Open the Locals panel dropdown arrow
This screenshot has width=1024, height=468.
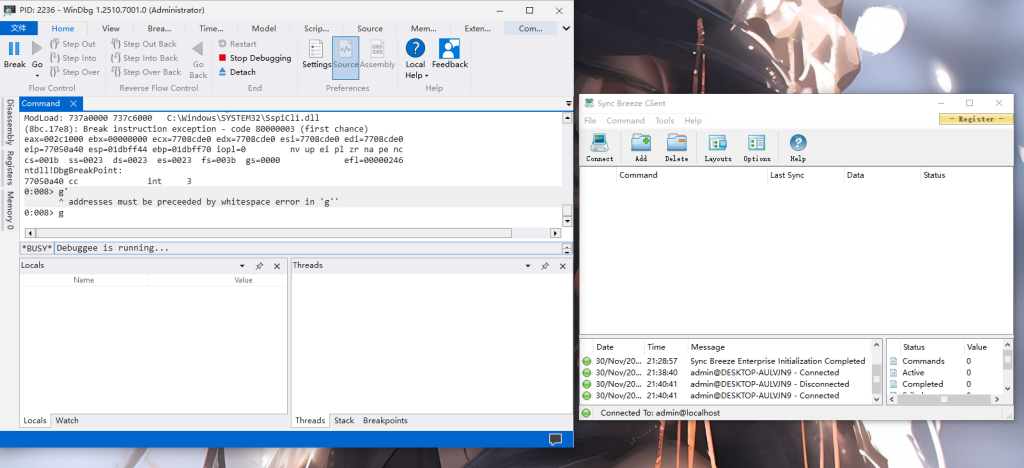[x=243, y=266]
